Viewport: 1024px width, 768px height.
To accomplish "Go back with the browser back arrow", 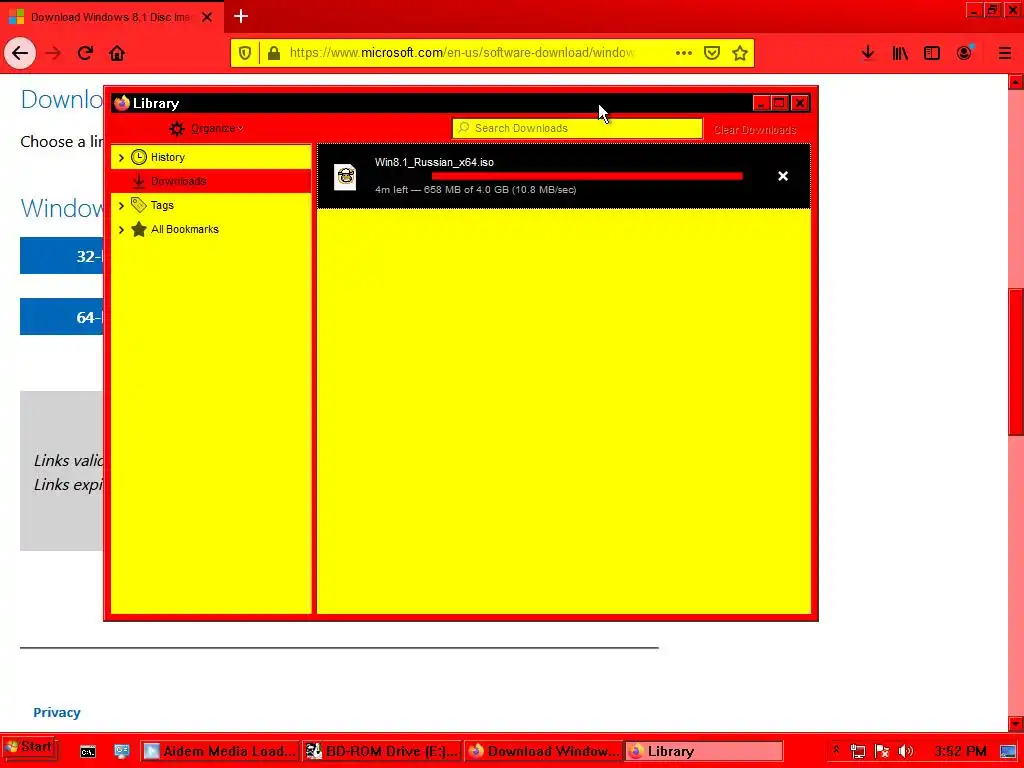I will pos(20,53).
